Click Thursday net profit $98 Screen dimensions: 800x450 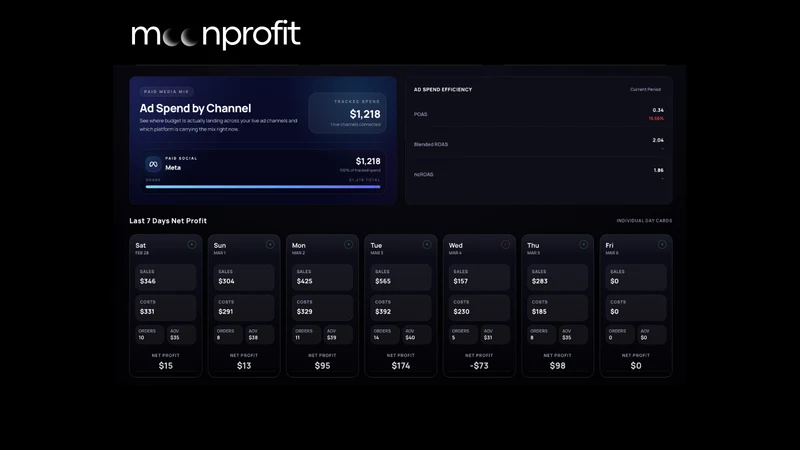558,365
